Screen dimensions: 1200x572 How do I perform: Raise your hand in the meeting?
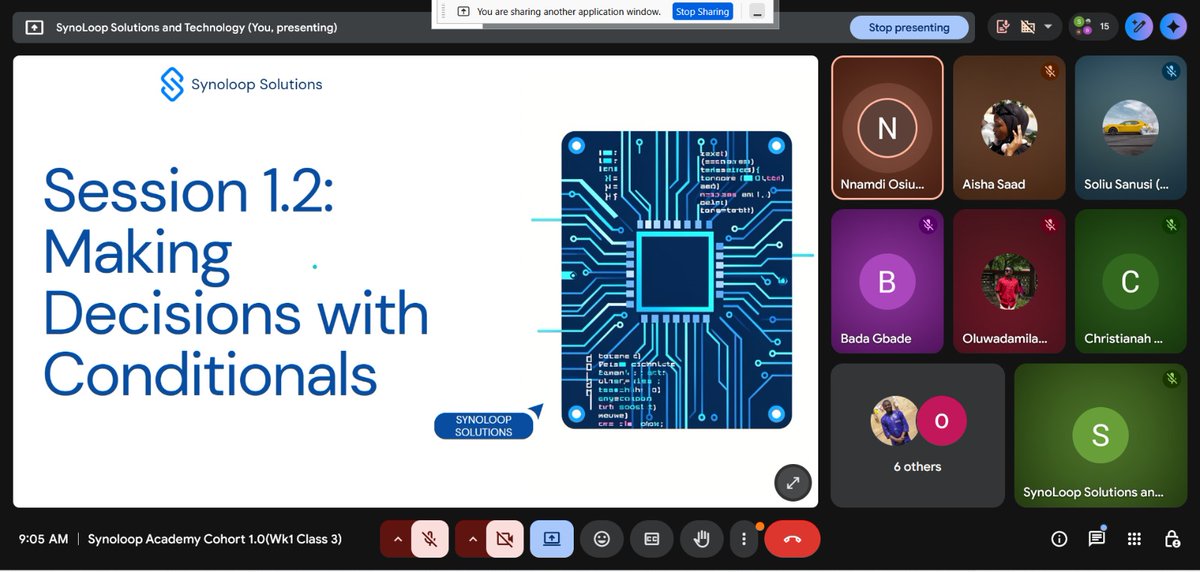[x=702, y=539]
